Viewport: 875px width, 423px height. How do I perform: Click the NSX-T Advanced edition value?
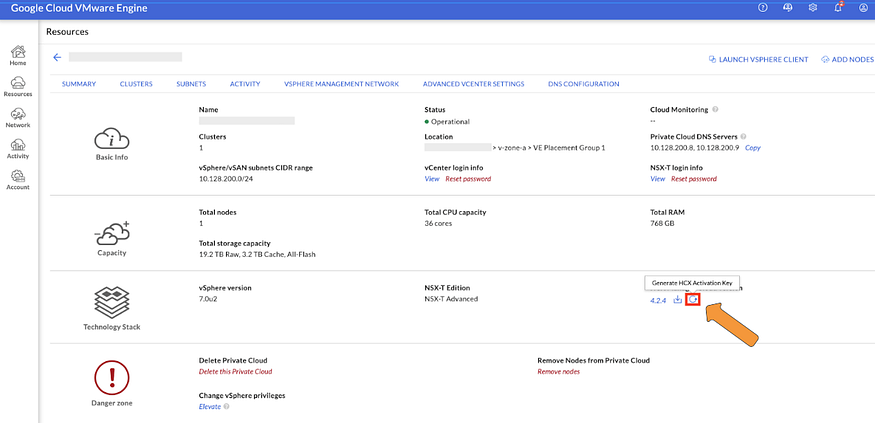(451, 299)
